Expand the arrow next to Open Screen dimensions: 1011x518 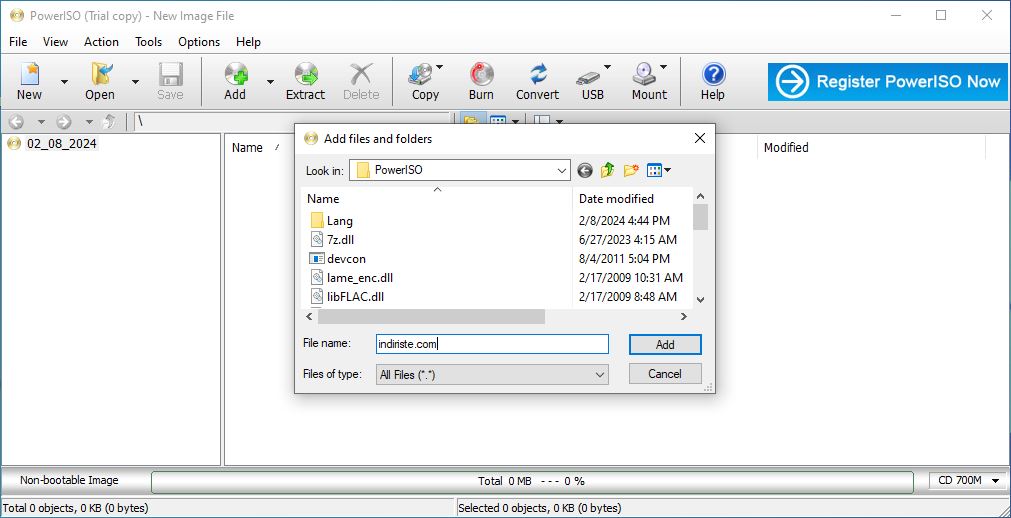(x=135, y=82)
